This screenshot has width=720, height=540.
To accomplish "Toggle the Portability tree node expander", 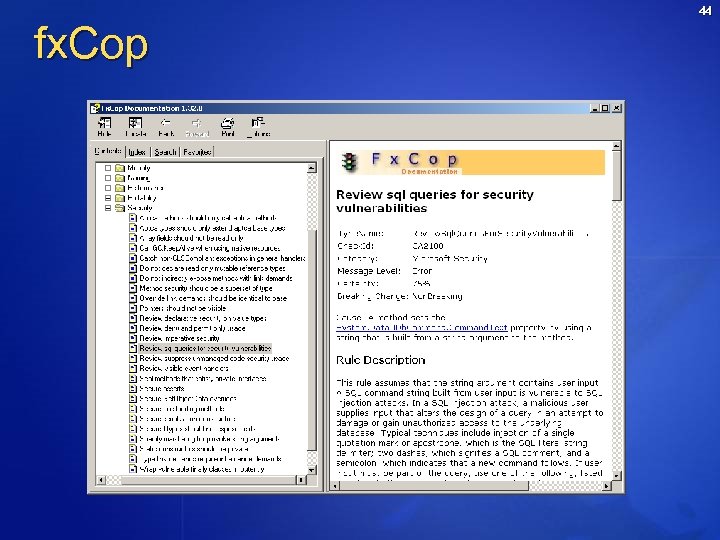I will tap(108, 198).
